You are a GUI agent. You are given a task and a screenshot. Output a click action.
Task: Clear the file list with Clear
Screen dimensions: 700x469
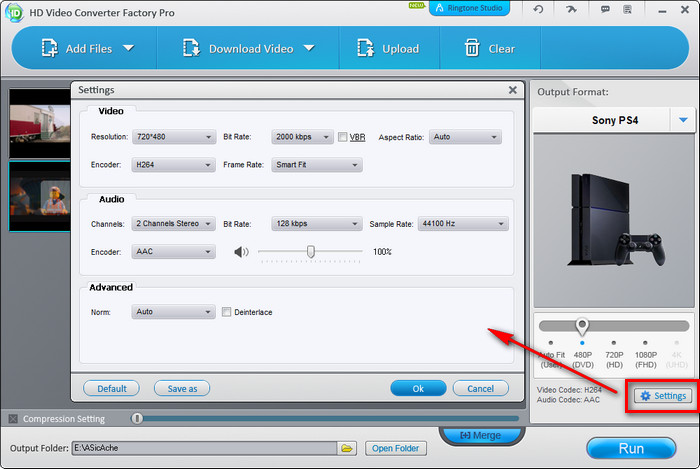pos(490,49)
